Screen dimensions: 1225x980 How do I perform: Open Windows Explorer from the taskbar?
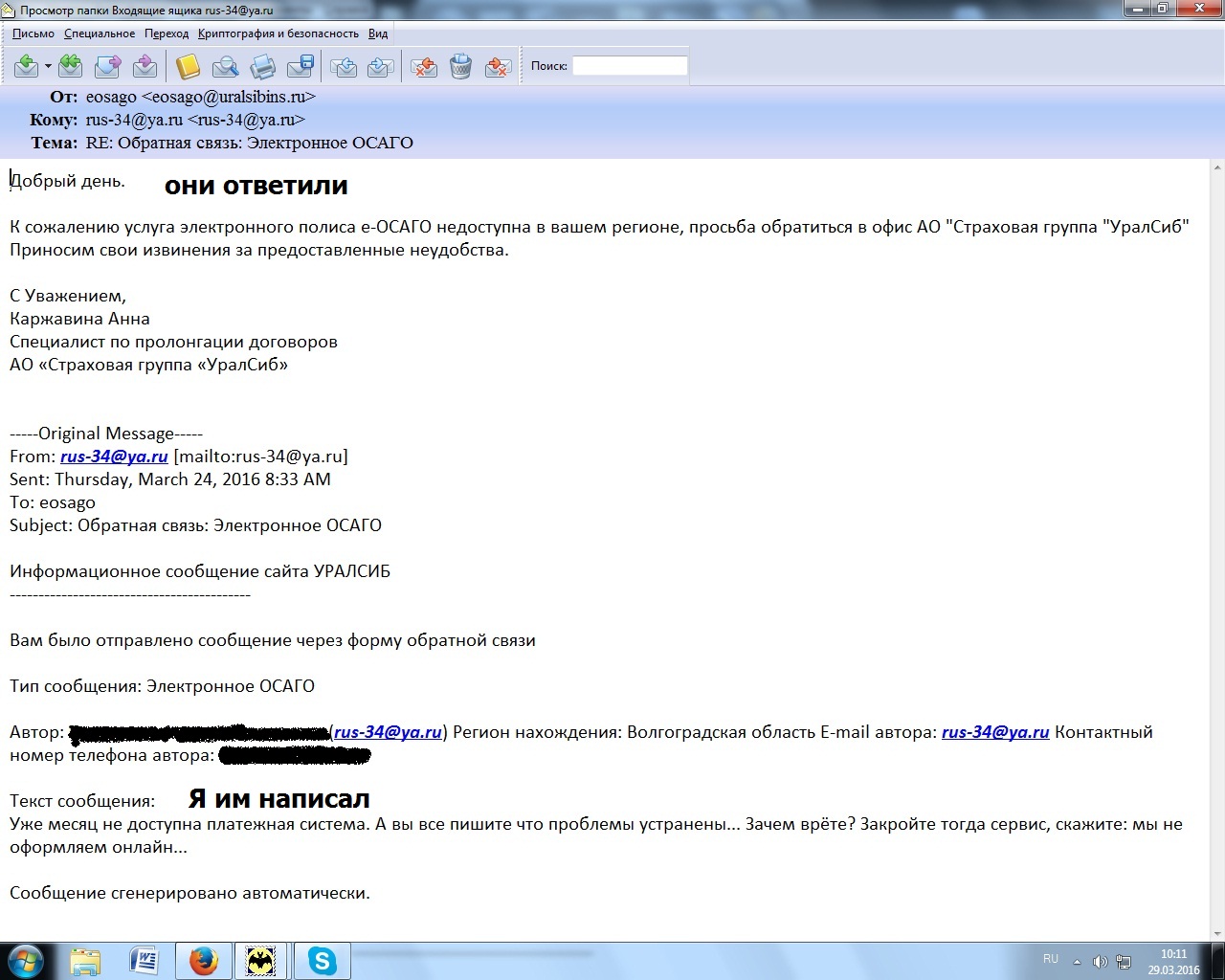tap(85, 961)
